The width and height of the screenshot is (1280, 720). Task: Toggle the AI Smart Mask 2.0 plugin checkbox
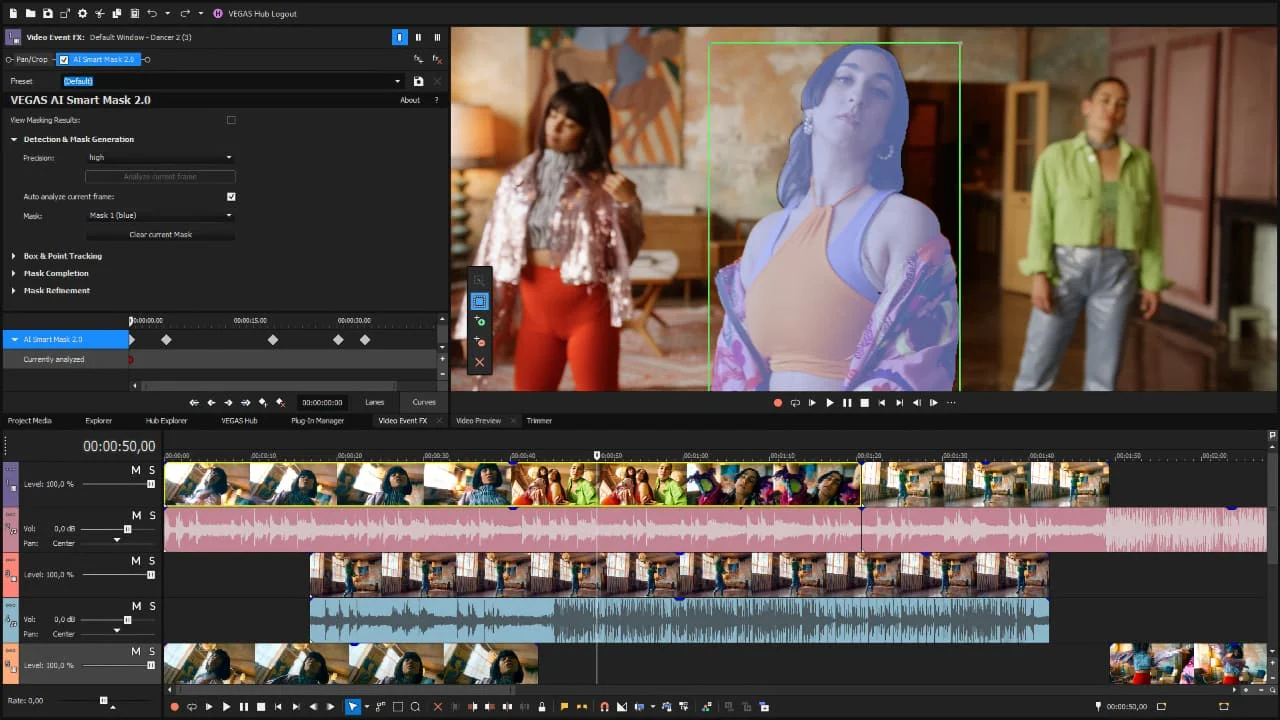[x=63, y=59]
